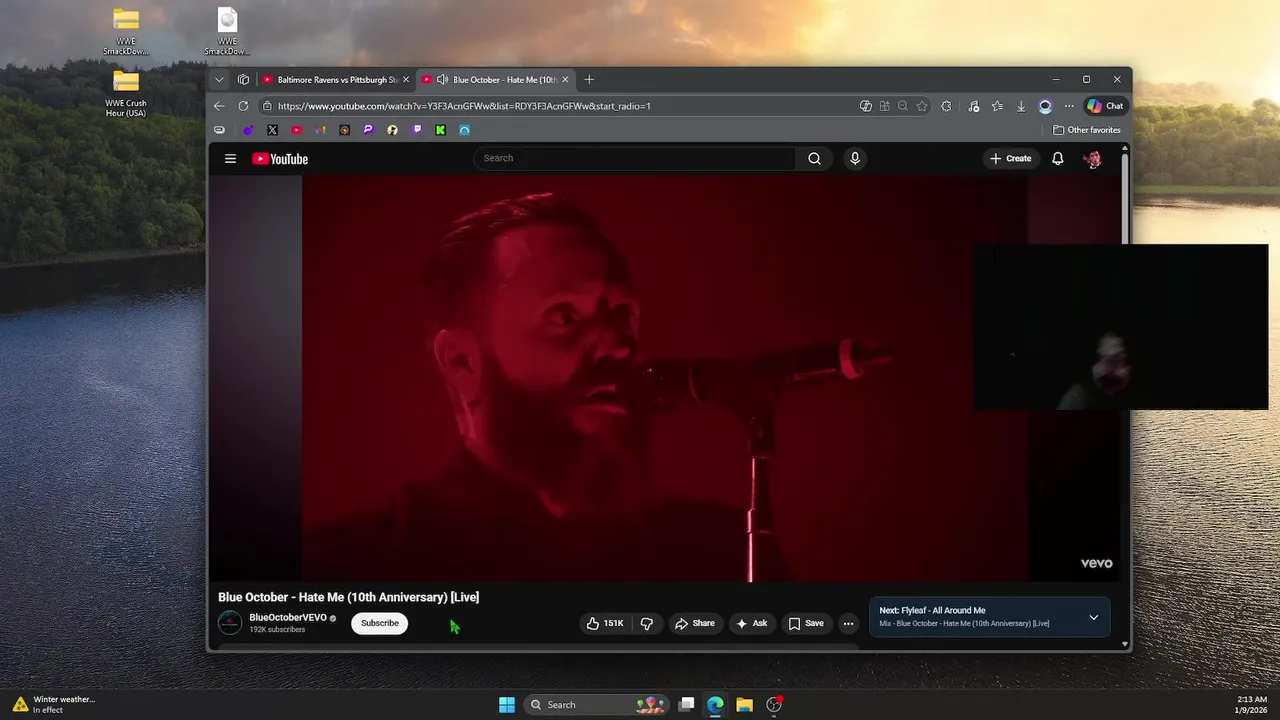Select the WWE Crush Hour (USA) desktop folder
Image resolution: width=1280 pixels, height=720 pixels.
pos(126,94)
